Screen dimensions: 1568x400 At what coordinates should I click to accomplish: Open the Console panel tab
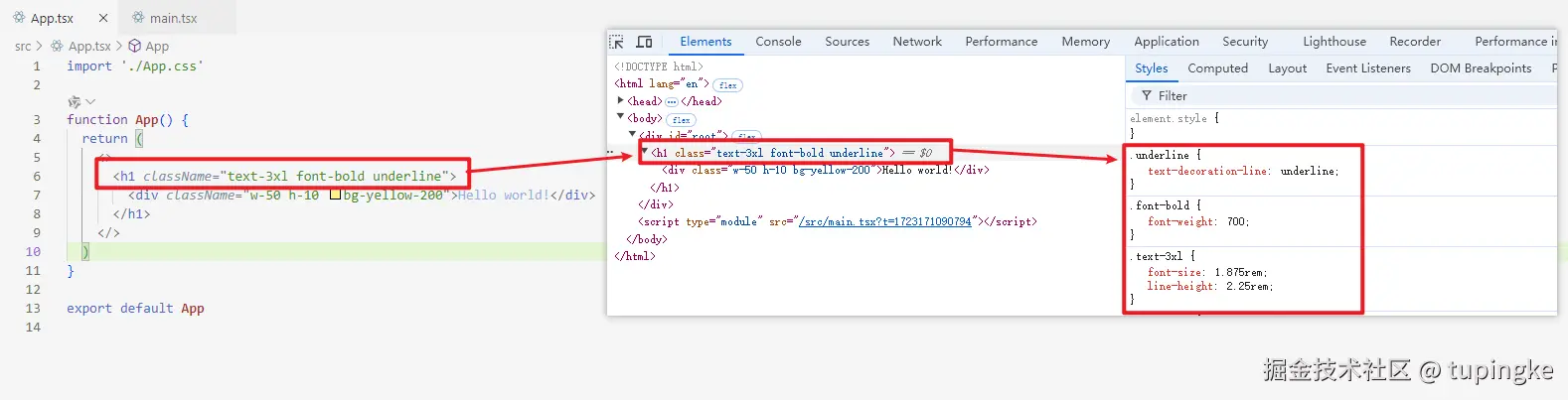click(778, 42)
